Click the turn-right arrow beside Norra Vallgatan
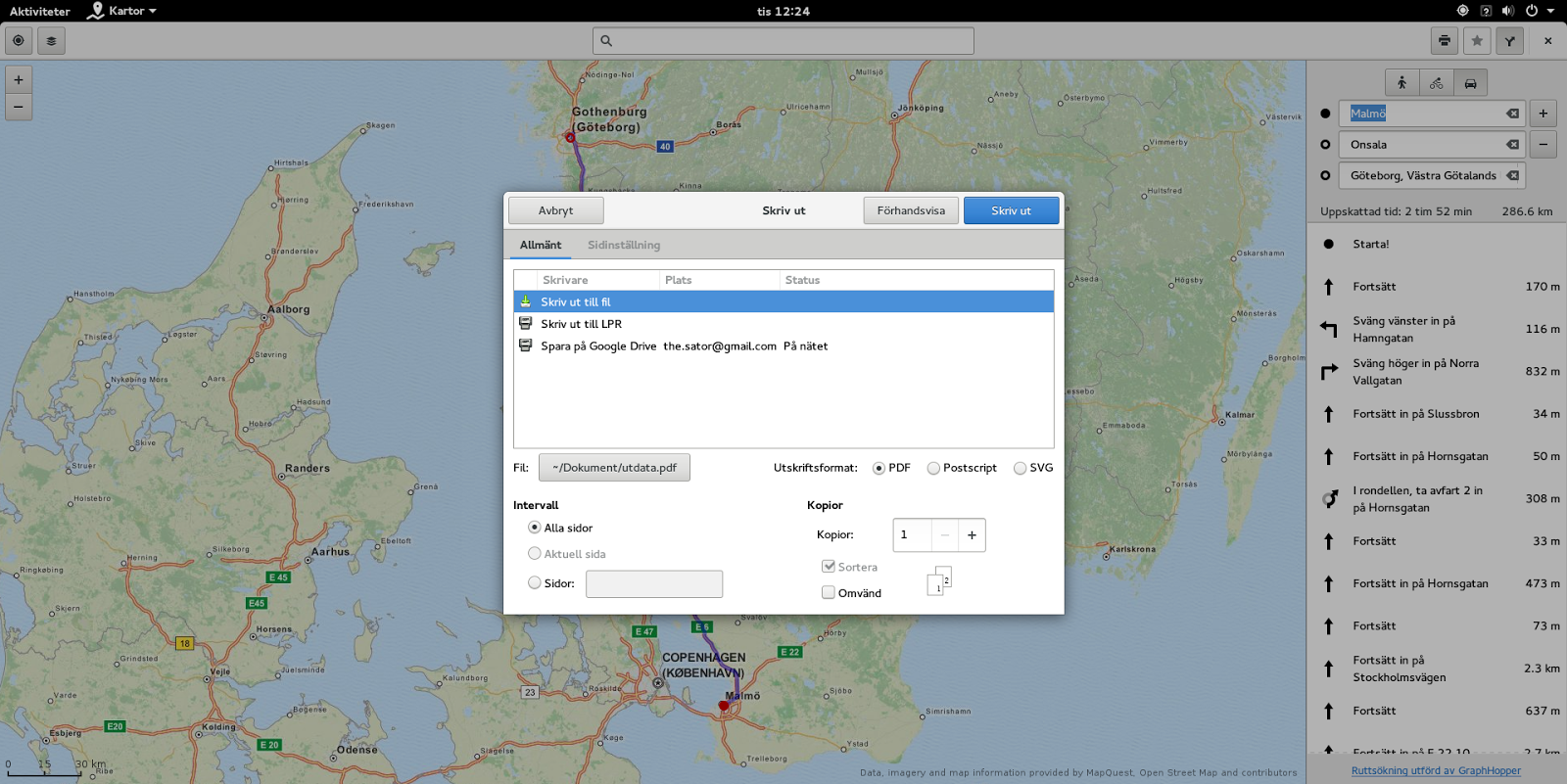The height and width of the screenshot is (784, 1567). [x=1329, y=372]
